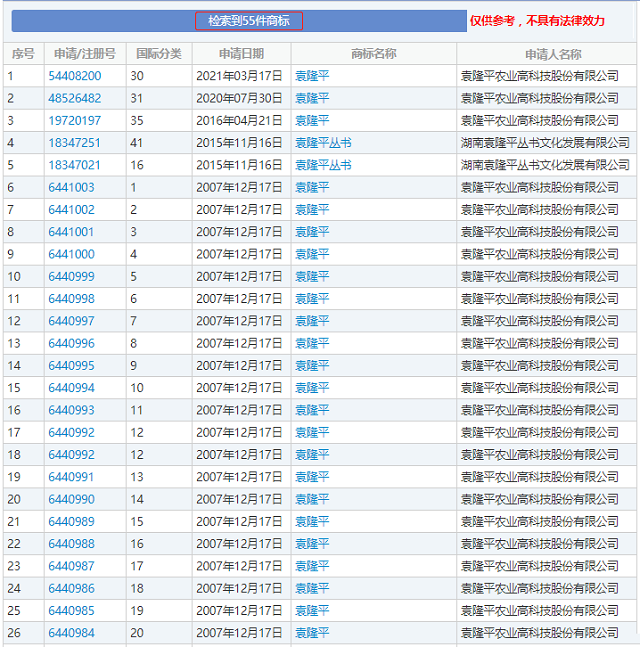
Task: Click the 商标名称 column header
Action: (374, 54)
